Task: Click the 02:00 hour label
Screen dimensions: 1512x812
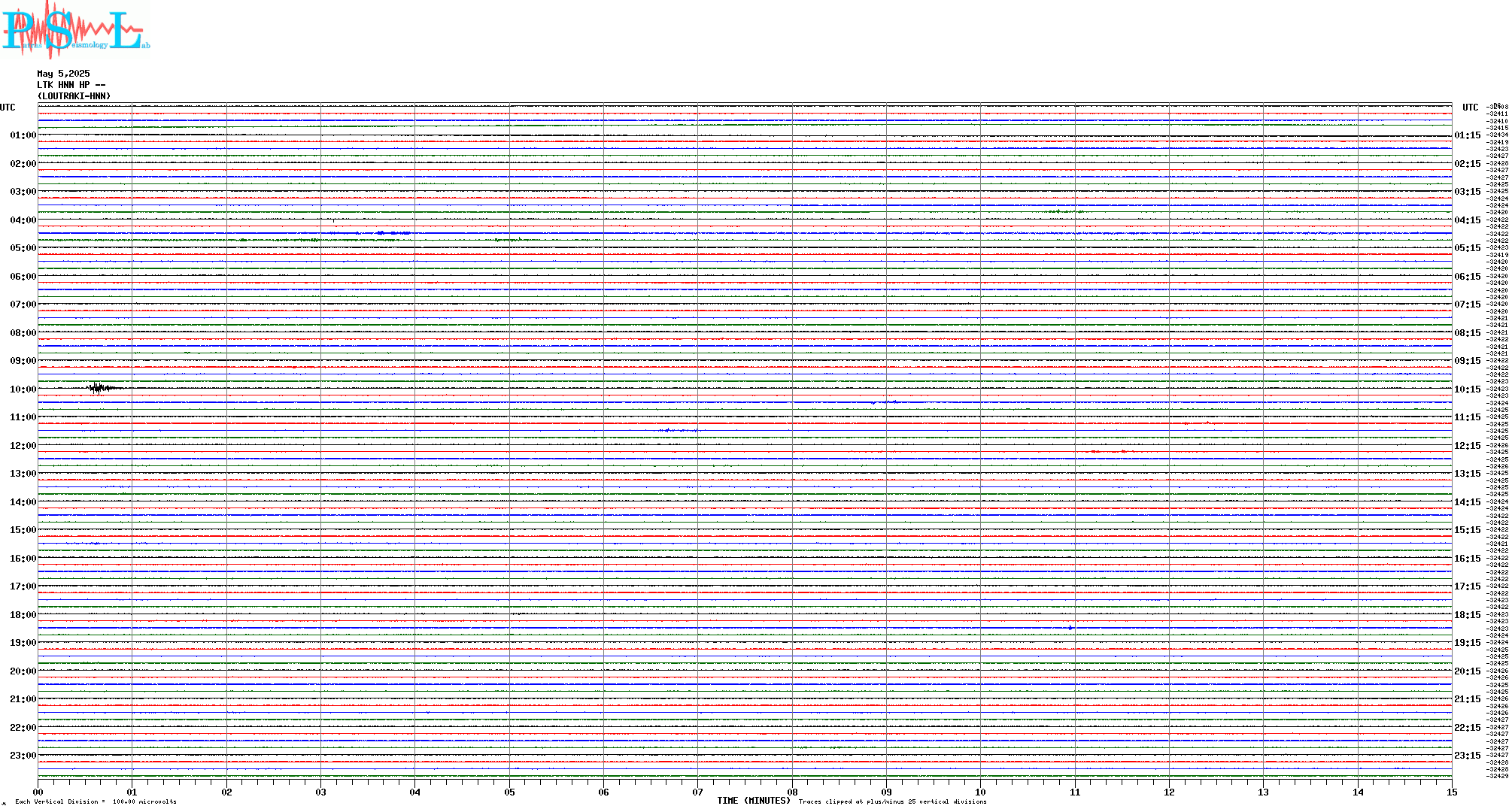Action: (x=23, y=164)
